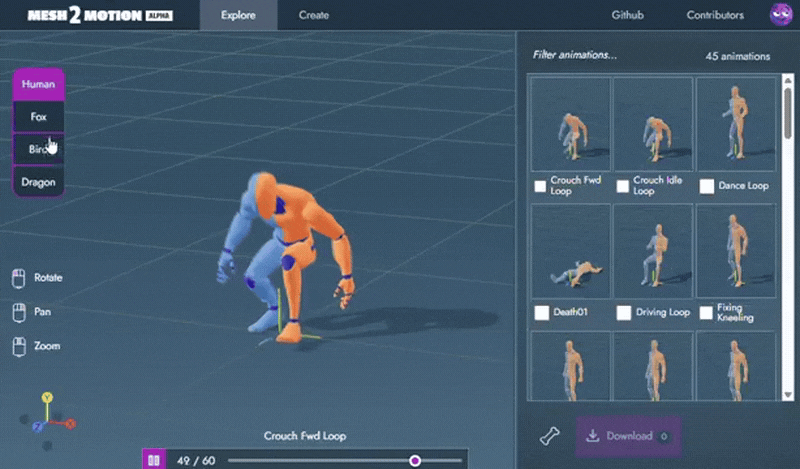Click the Mesh2Motion logo

(100, 15)
